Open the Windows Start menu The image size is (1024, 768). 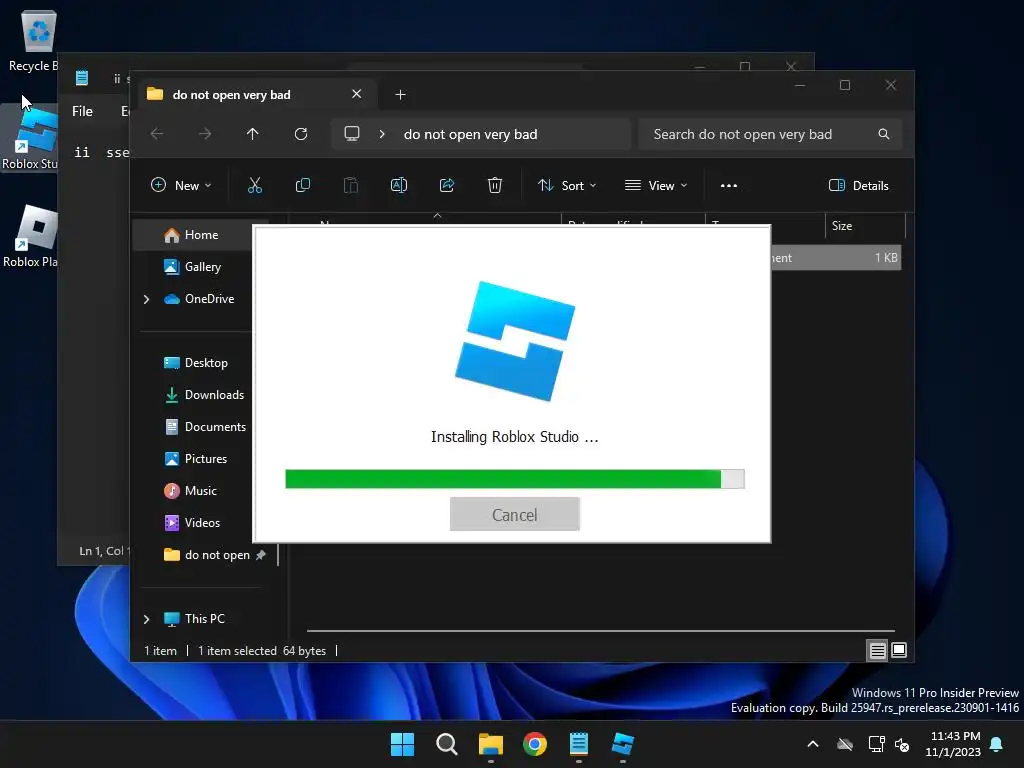point(402,744)
